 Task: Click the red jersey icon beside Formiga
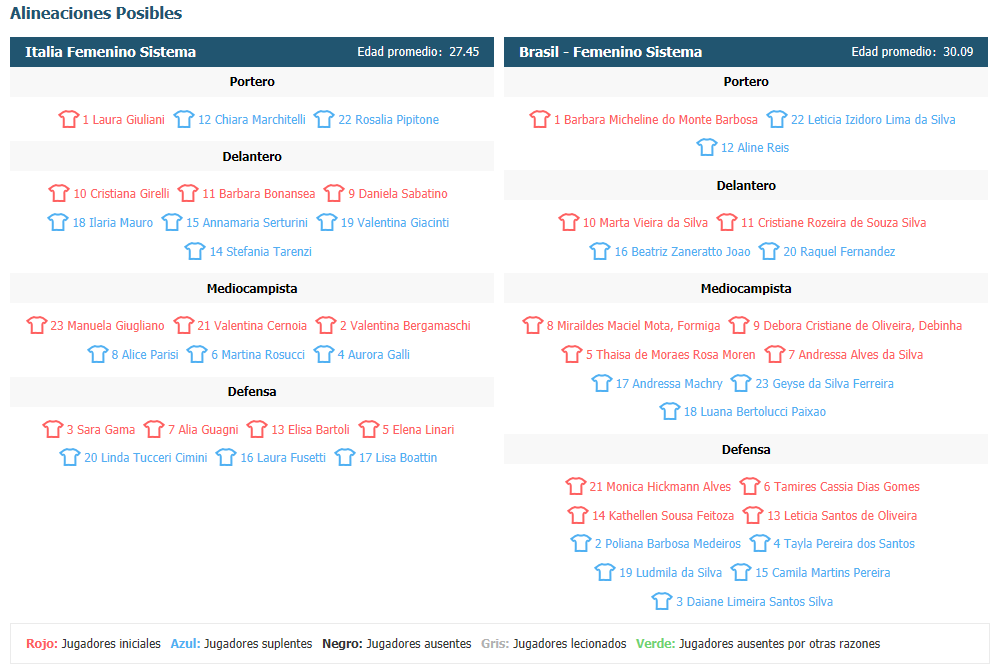[533, 325]
